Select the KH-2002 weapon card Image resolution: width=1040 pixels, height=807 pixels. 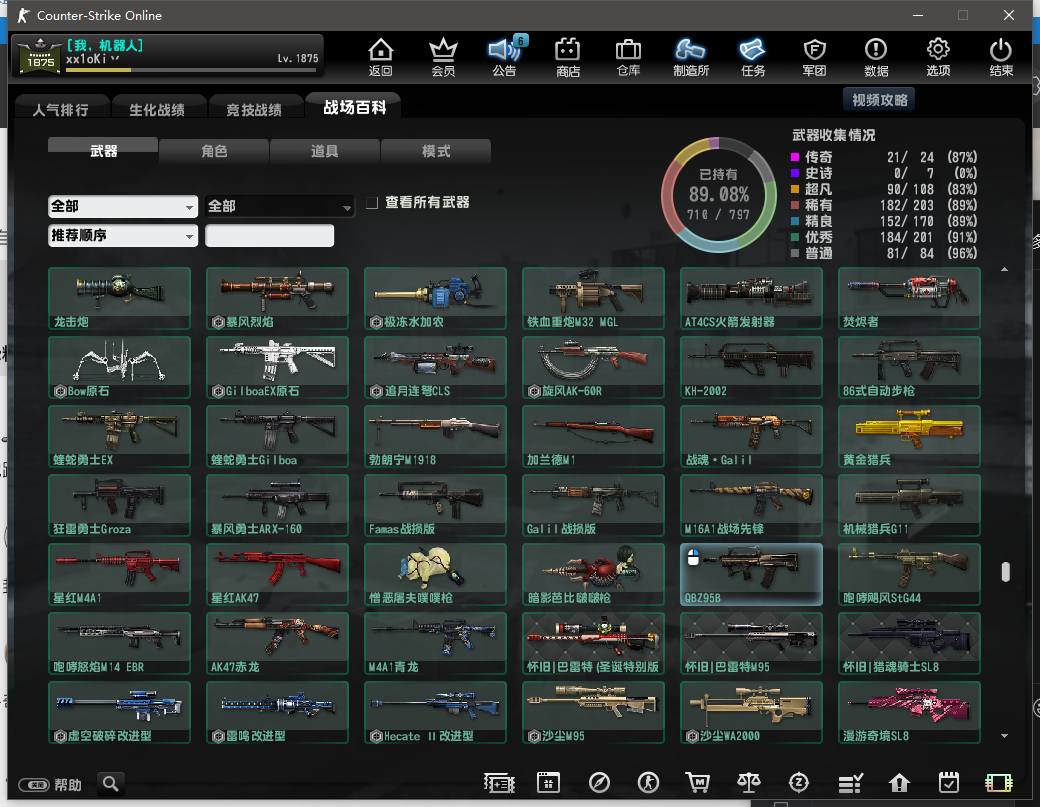[x=751, y=367]
